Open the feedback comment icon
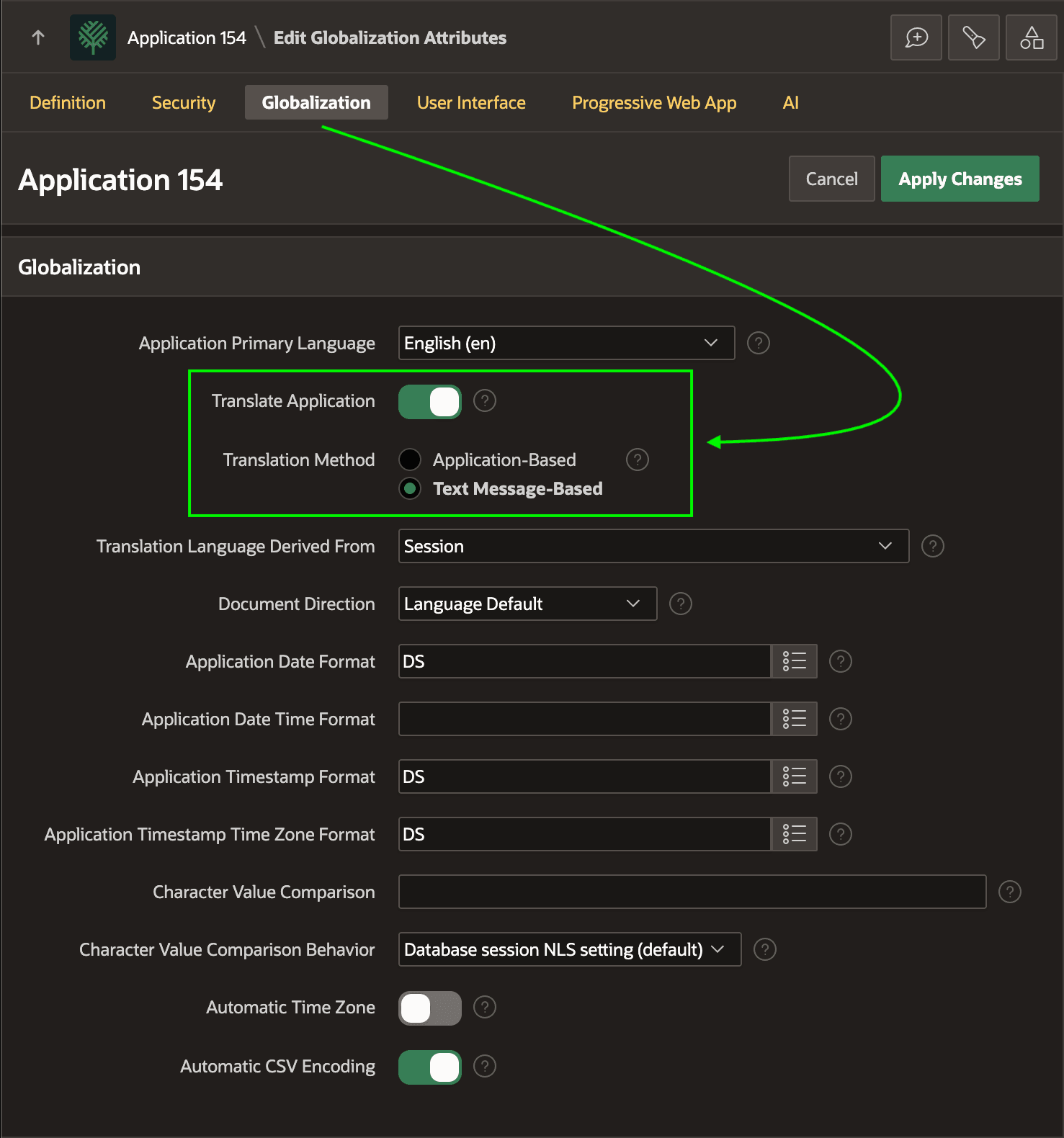 [916, 37]
